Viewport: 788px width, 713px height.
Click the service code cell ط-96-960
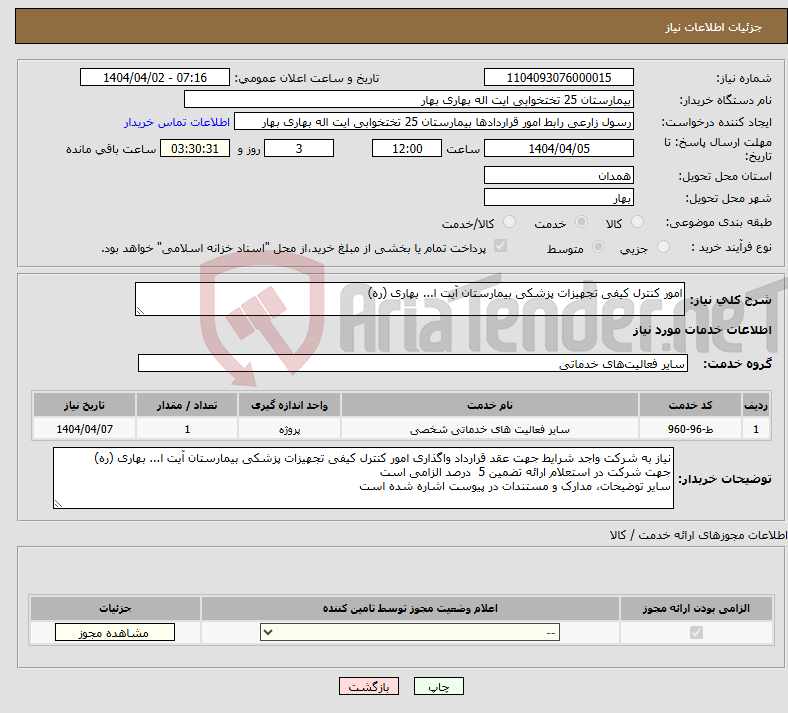coord(691,429)
